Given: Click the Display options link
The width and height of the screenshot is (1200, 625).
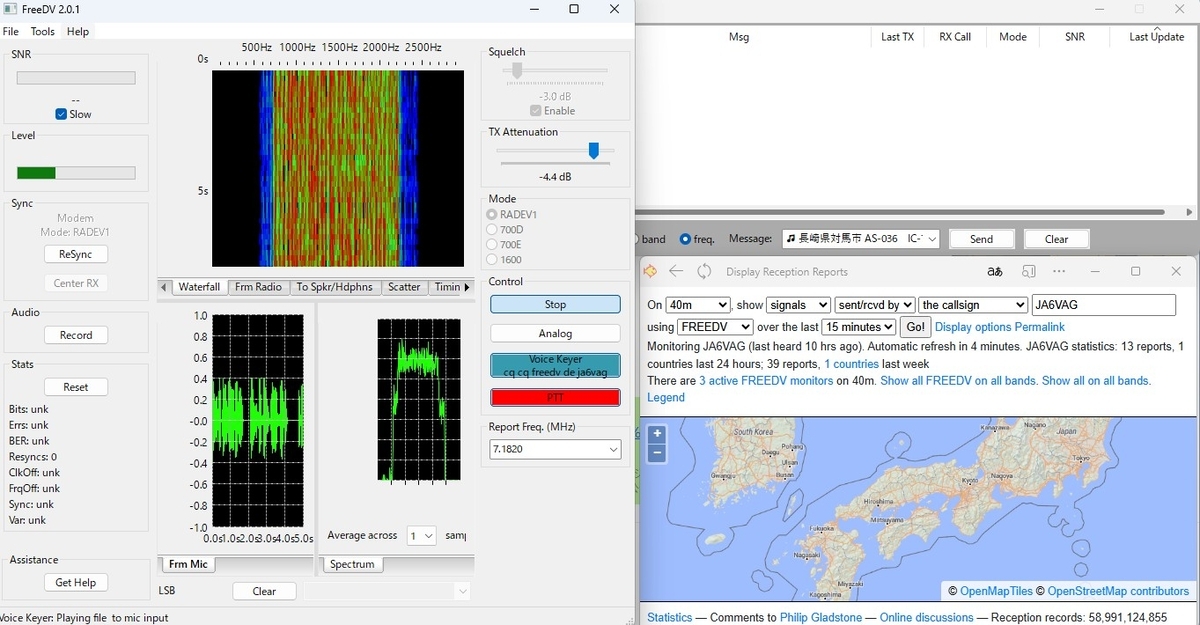Looking at the screenshot, I should click(973, 327).
